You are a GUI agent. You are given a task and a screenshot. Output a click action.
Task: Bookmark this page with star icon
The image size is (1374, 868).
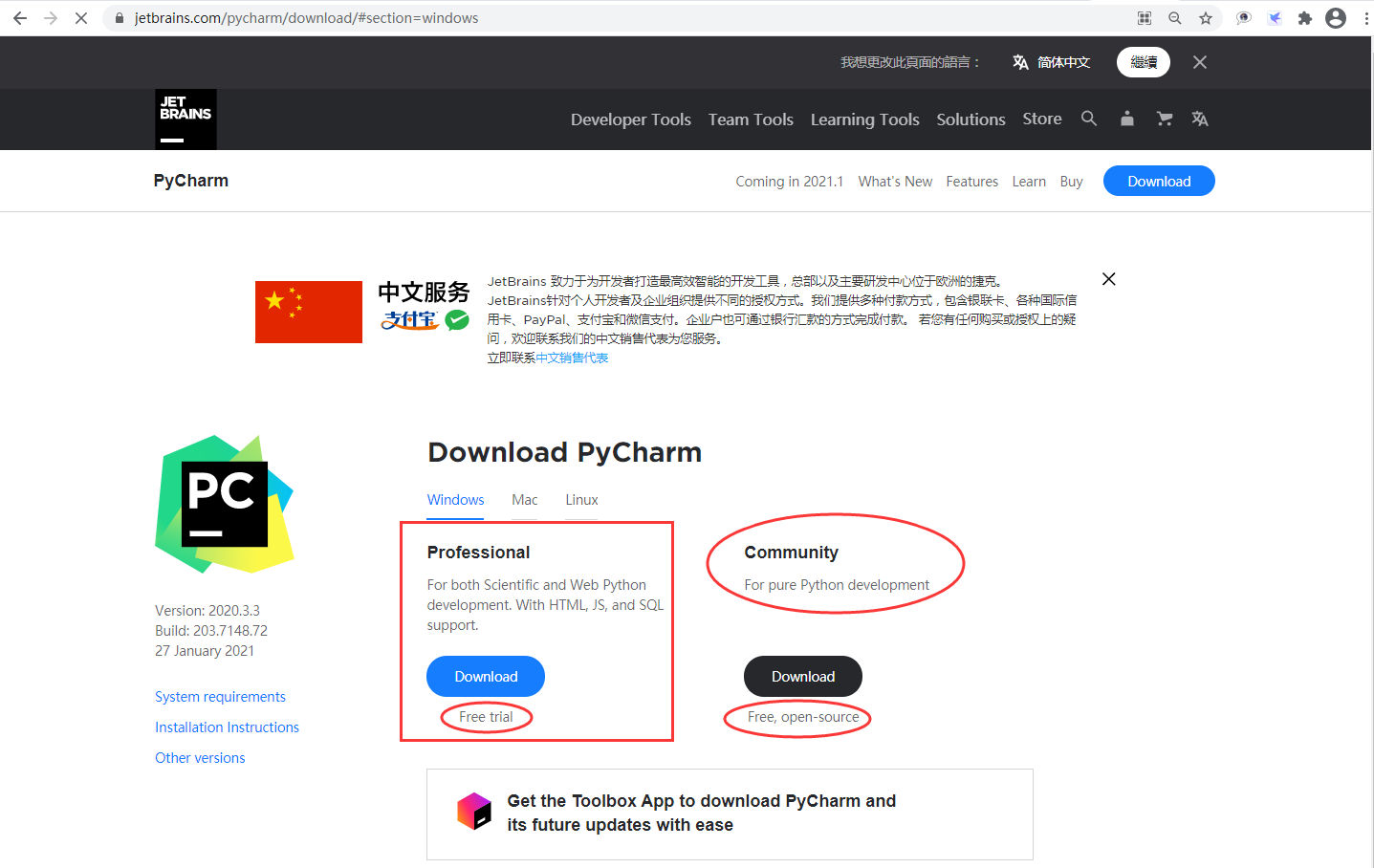1206,18
